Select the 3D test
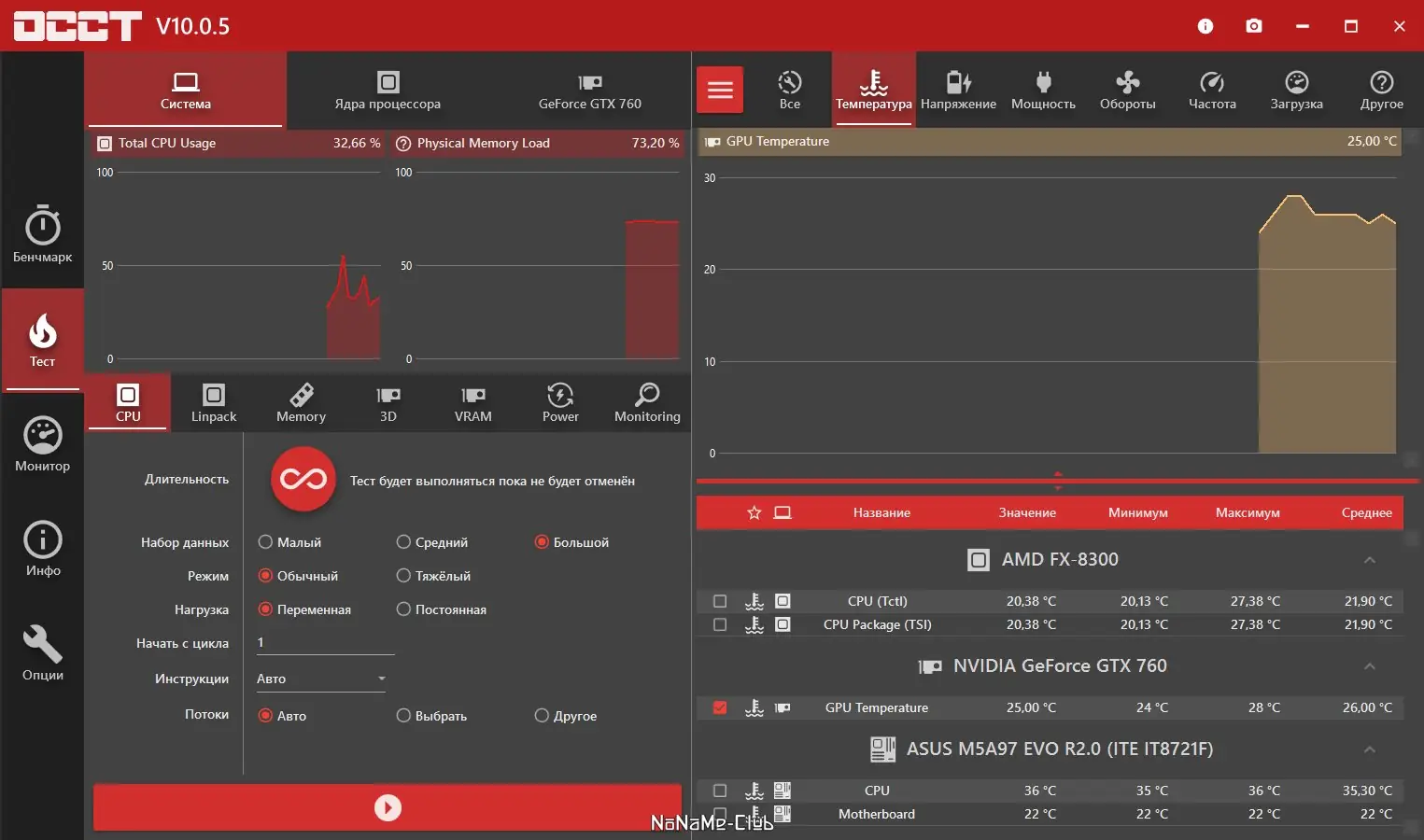This screenshot has height=840, width=1424. 388,403
